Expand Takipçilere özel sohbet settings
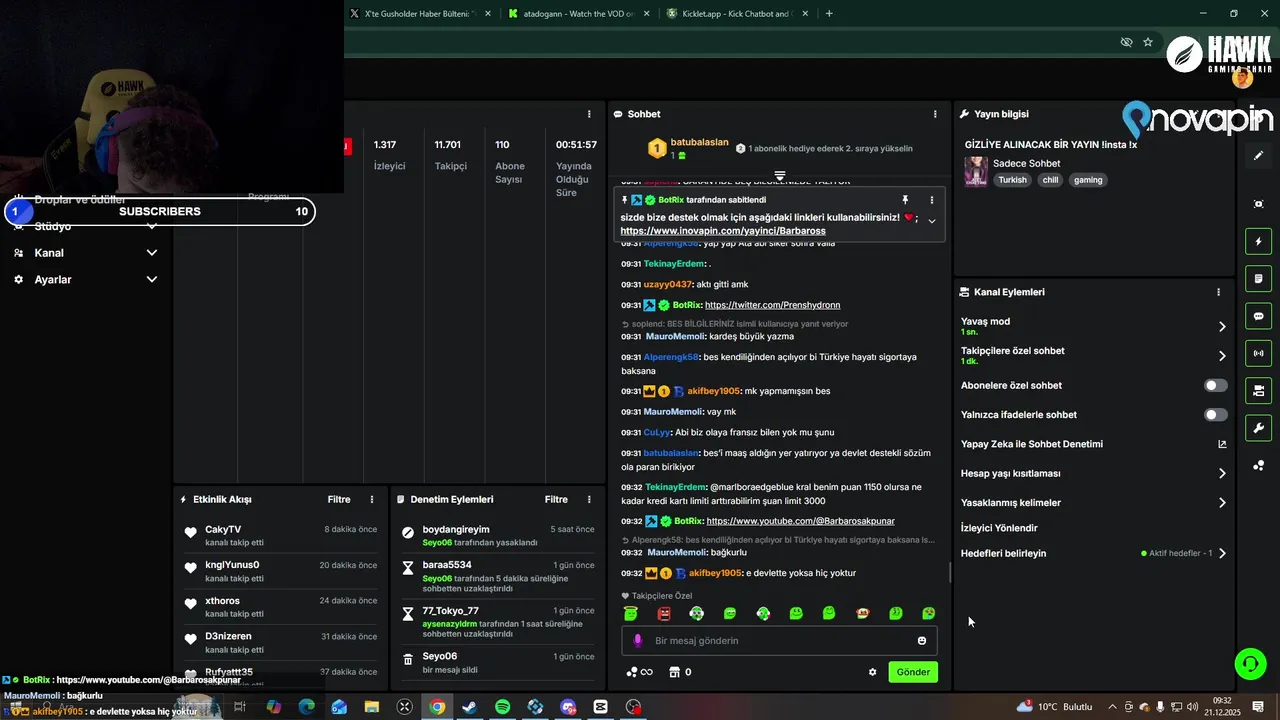This screenshot has width=1280, height=720. click(x=1222, y=356)
